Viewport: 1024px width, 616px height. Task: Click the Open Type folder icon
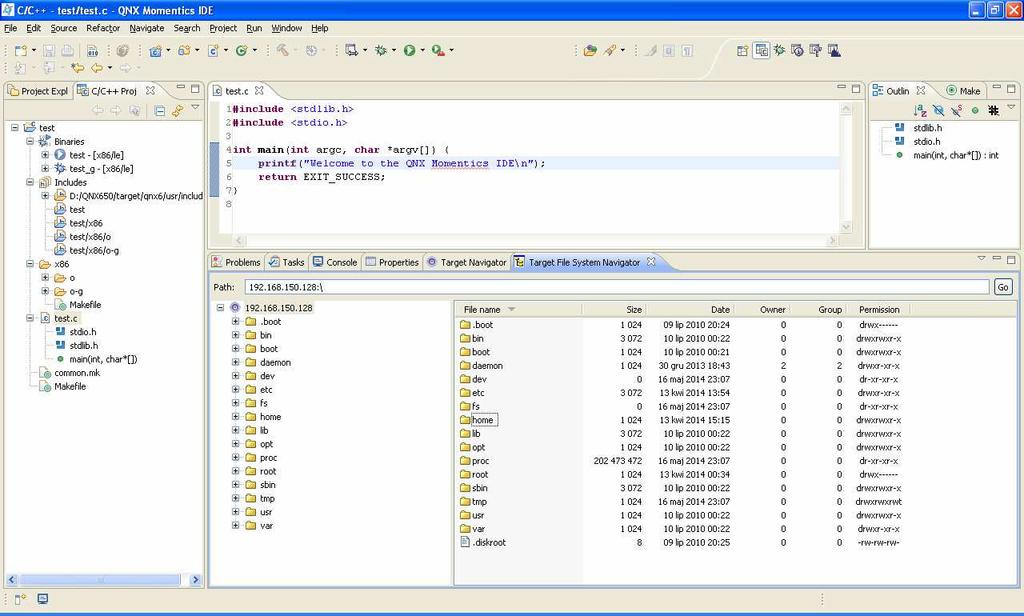(590, 50)
